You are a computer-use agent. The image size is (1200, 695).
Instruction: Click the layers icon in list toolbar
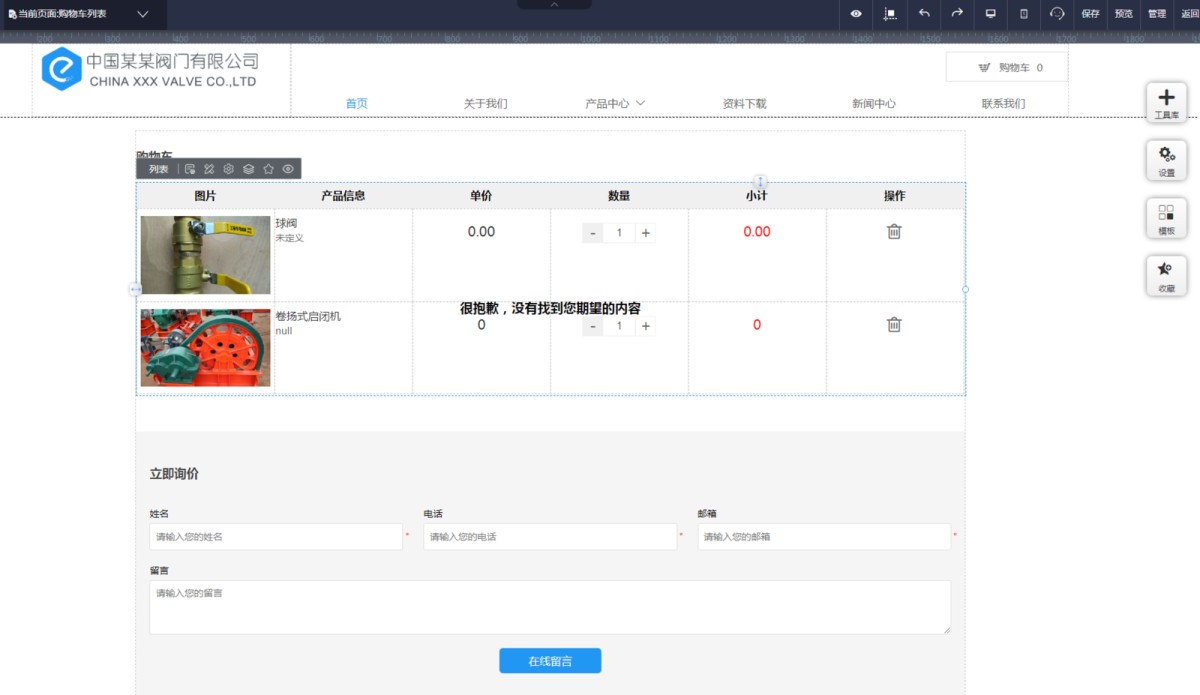click(x=249, y=169)
